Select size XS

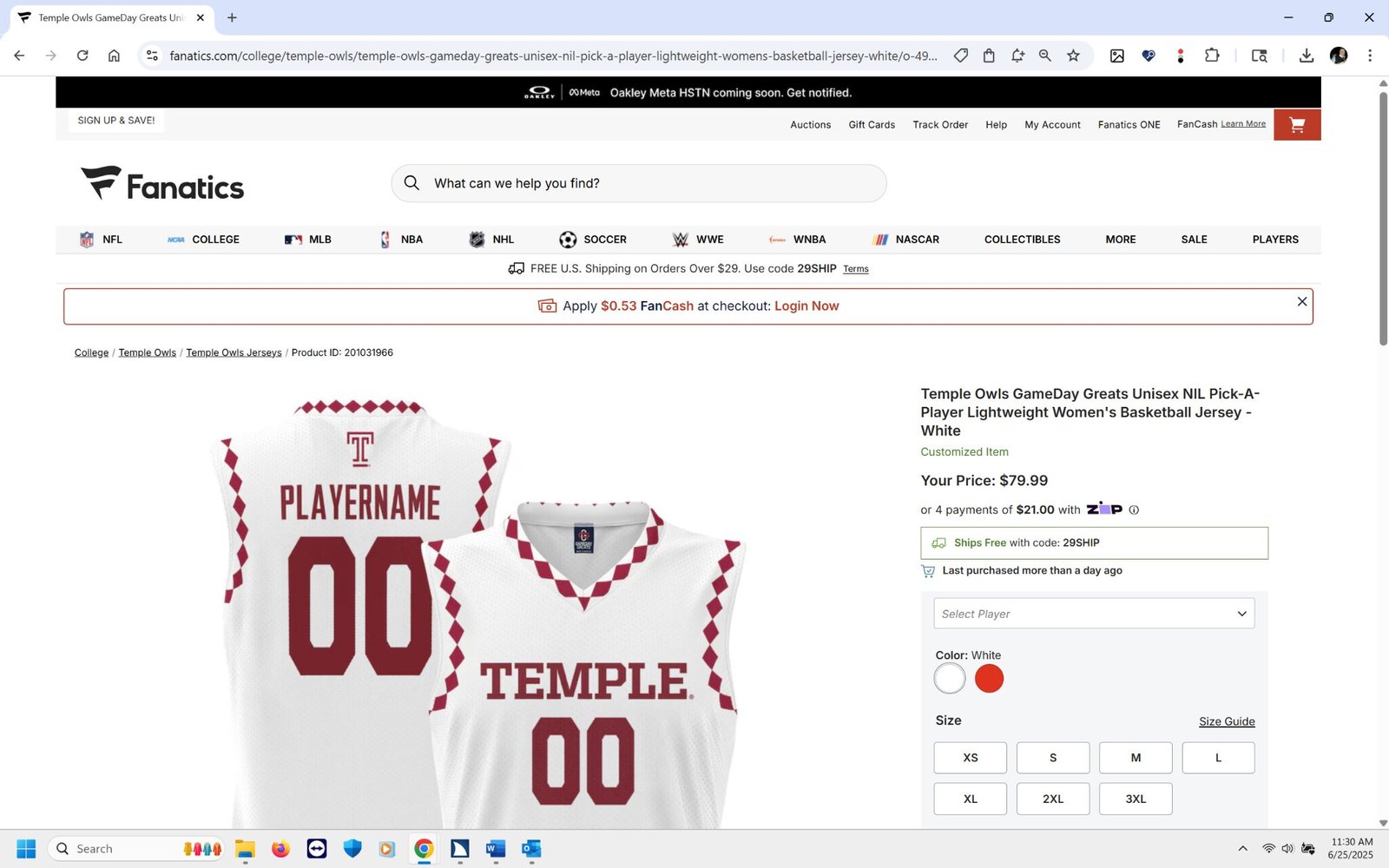point(971,758)
